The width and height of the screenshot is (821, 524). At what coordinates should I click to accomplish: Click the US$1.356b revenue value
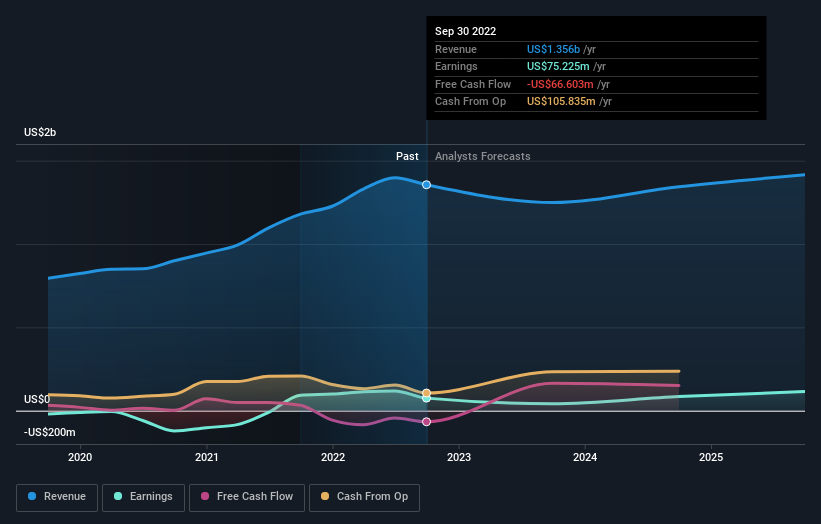tap(553, 49)
